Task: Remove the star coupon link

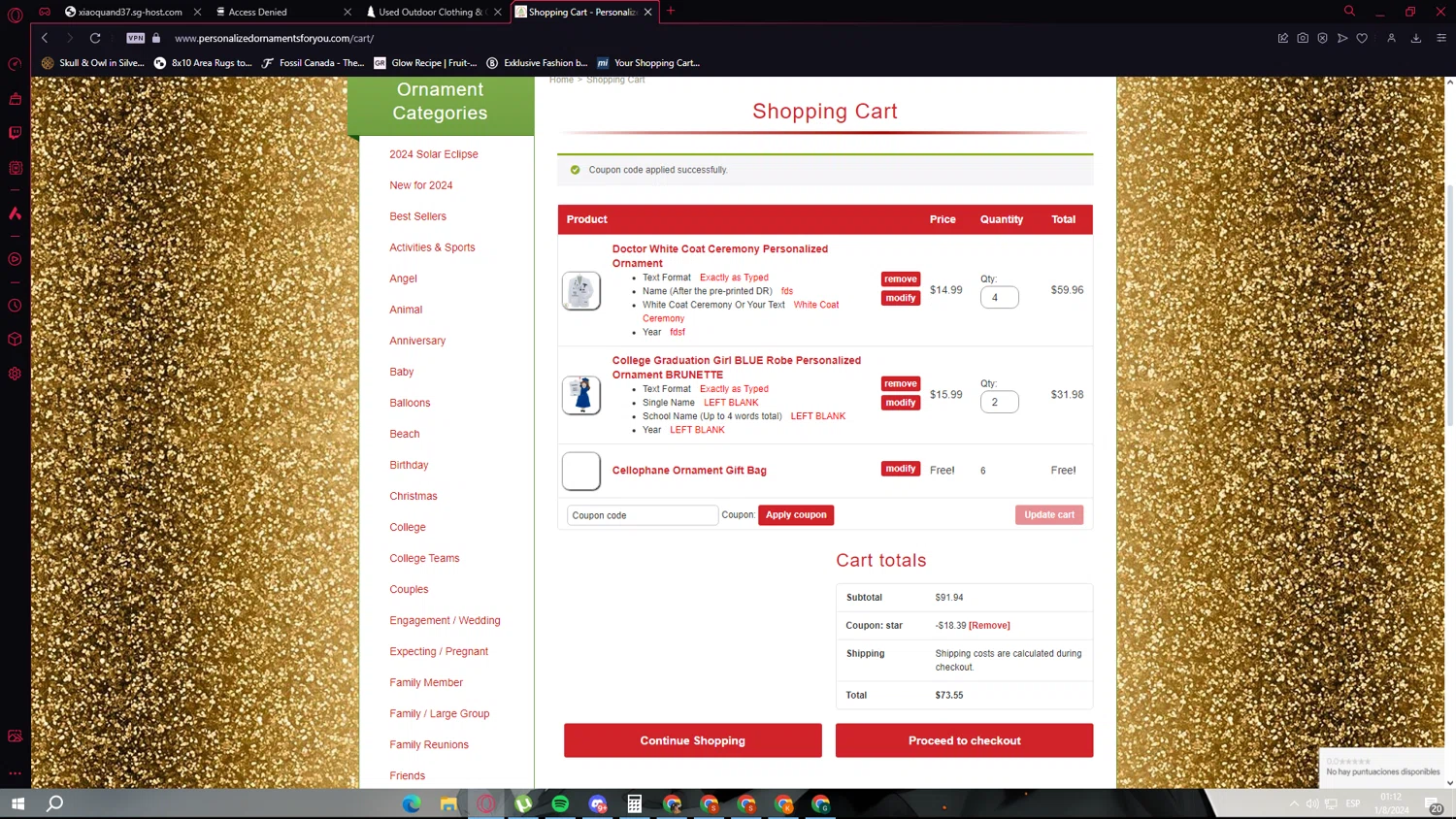Action: click(989, 626)
